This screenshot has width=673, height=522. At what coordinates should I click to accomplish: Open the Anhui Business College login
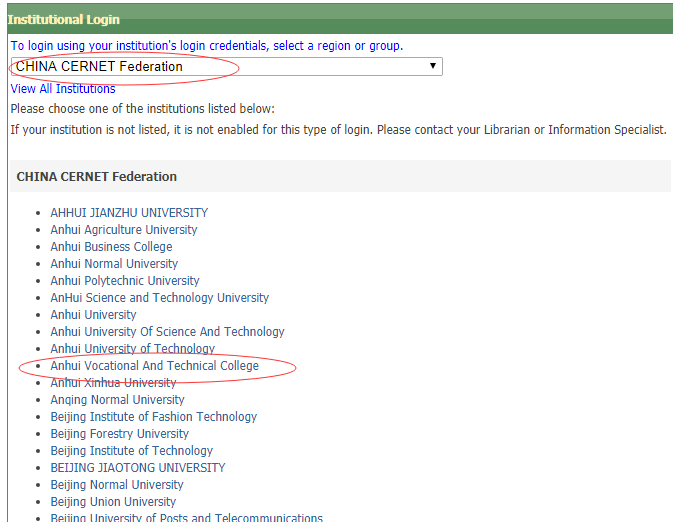click(x=111, y=247)
